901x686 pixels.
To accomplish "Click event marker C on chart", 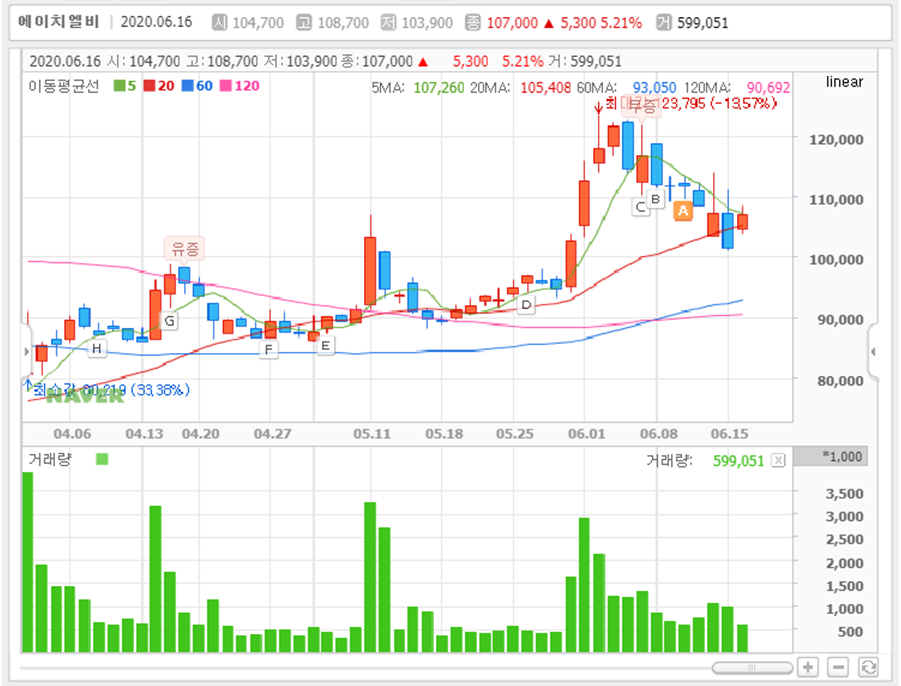I will tap(640, 207).
